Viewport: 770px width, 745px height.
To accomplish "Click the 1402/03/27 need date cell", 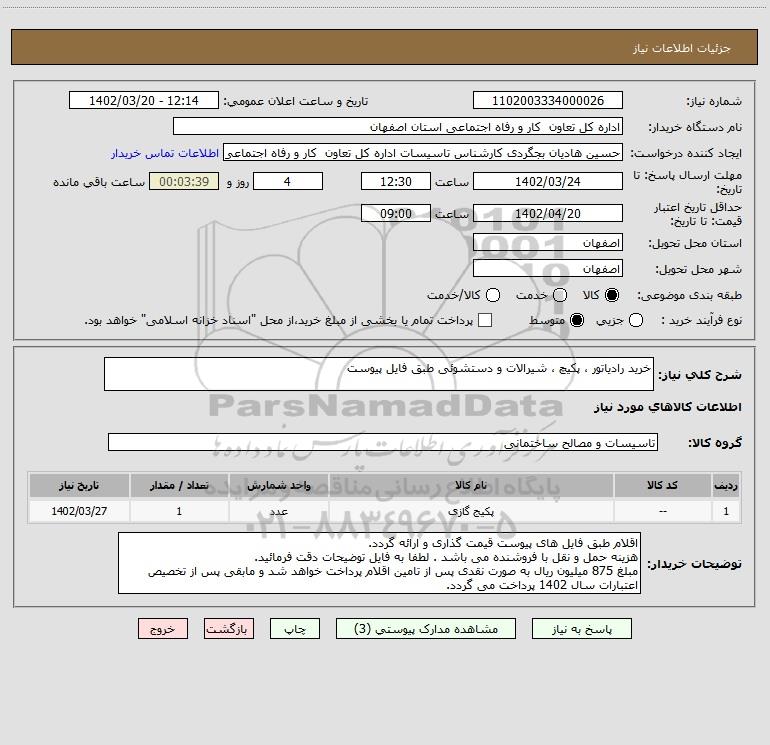I will click(x=79, y=511).
